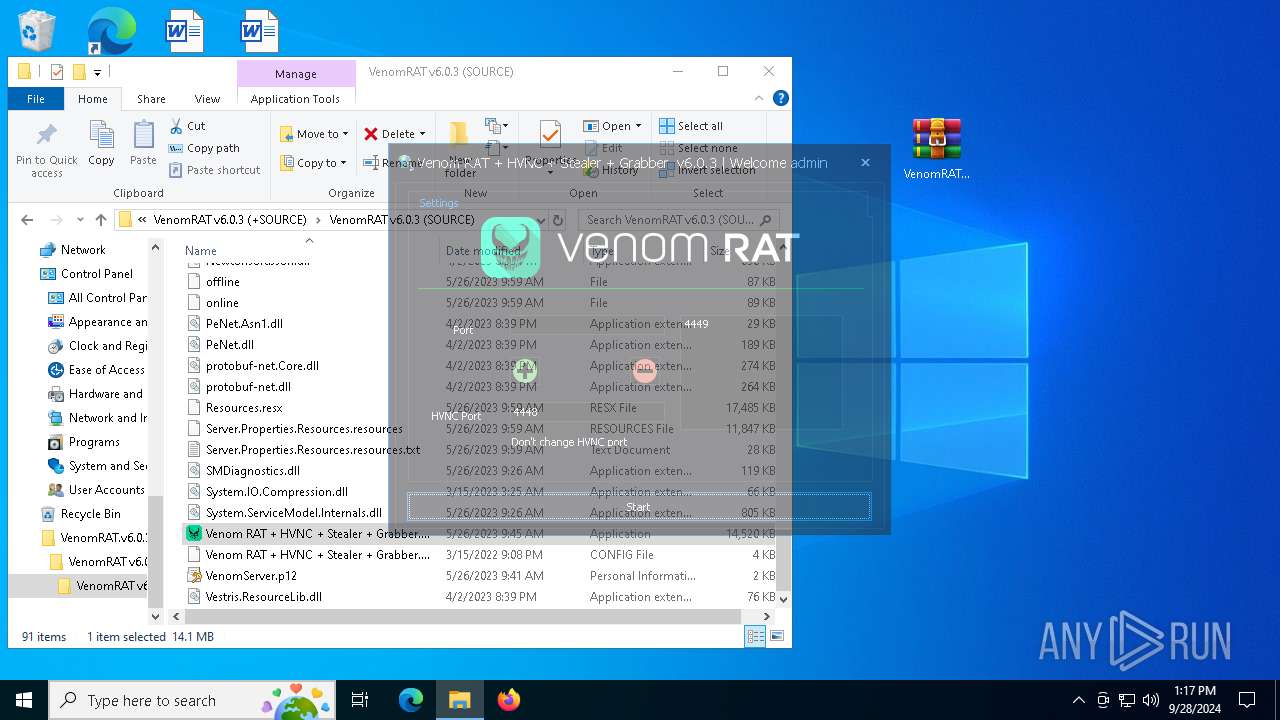Viewport: 1280px width, 720px height.
Task: Click the Cut scissors icon
Action: [176, 126]
